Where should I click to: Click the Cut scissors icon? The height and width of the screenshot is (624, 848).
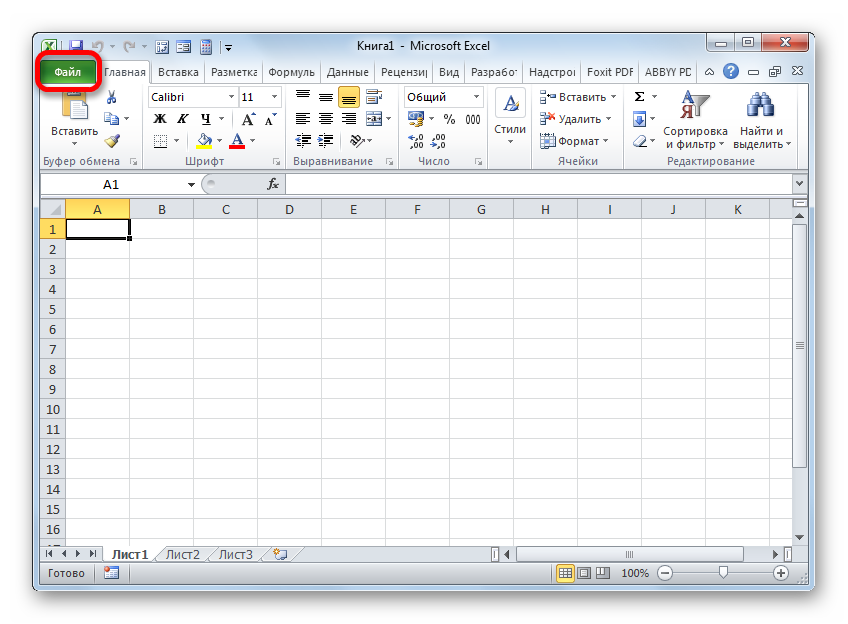tap(112, 97)
